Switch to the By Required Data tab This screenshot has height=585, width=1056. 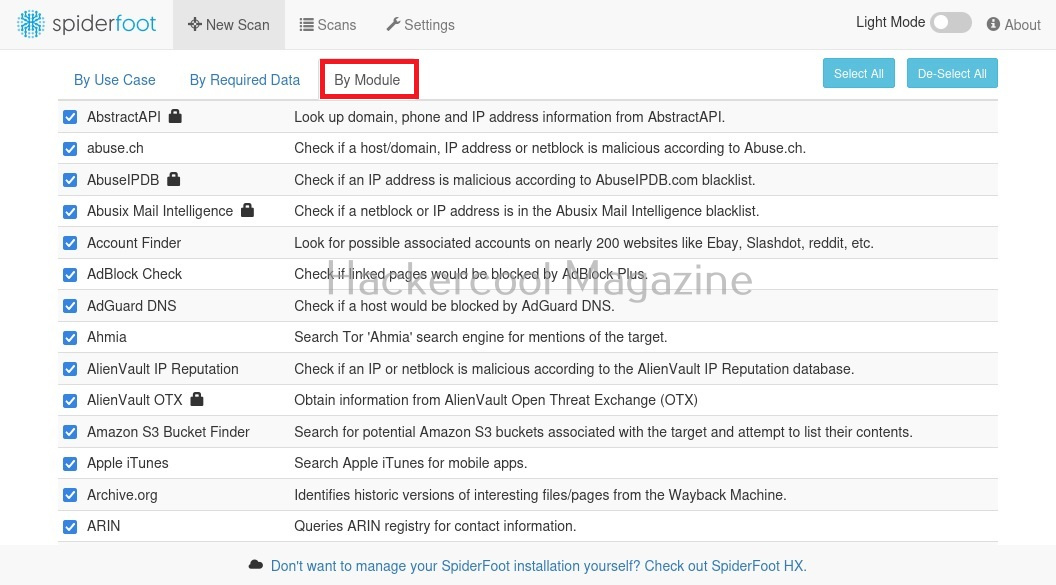pos(244,79)
